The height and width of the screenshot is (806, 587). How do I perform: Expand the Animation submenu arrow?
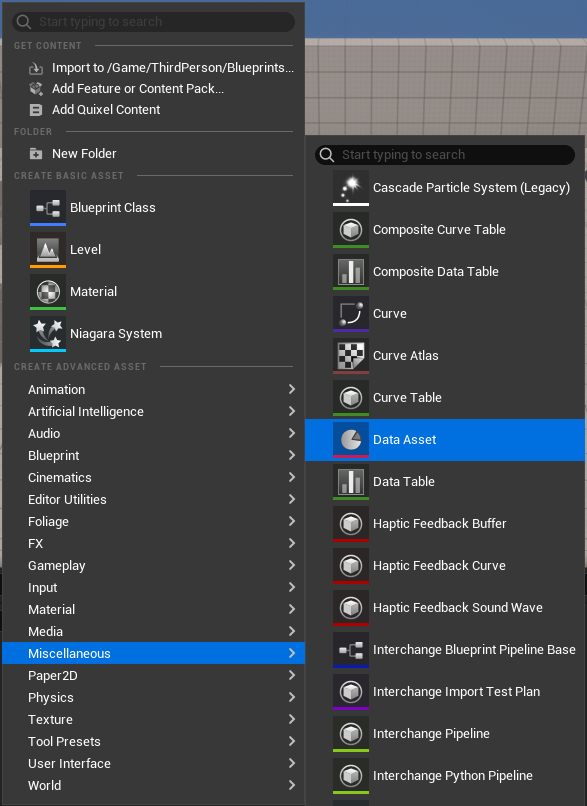[291, 389]
